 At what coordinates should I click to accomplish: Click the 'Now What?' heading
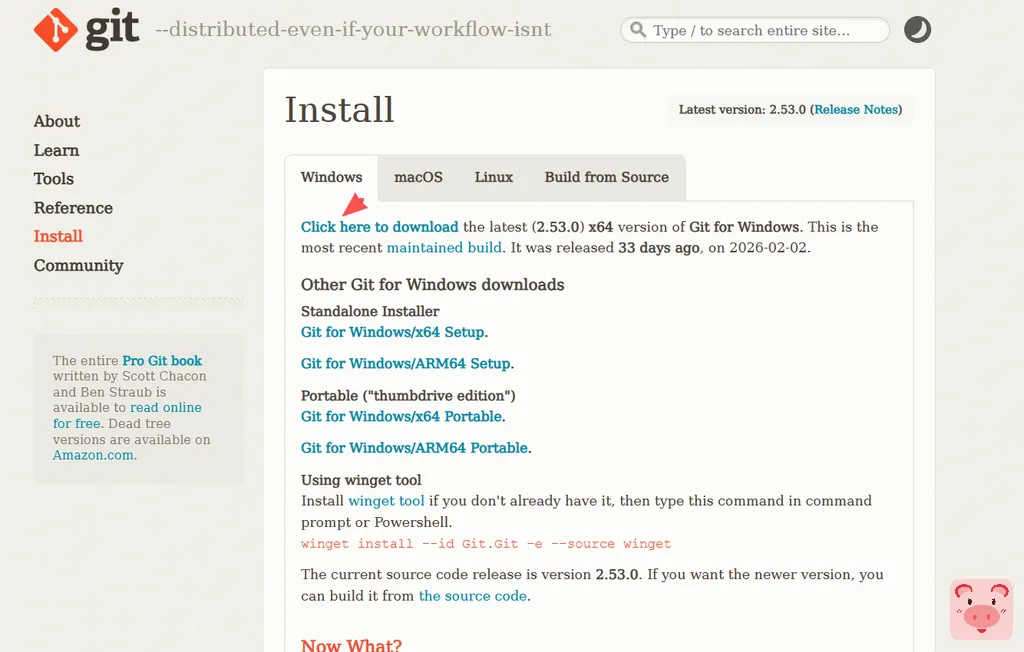click(x=351, y=645)
